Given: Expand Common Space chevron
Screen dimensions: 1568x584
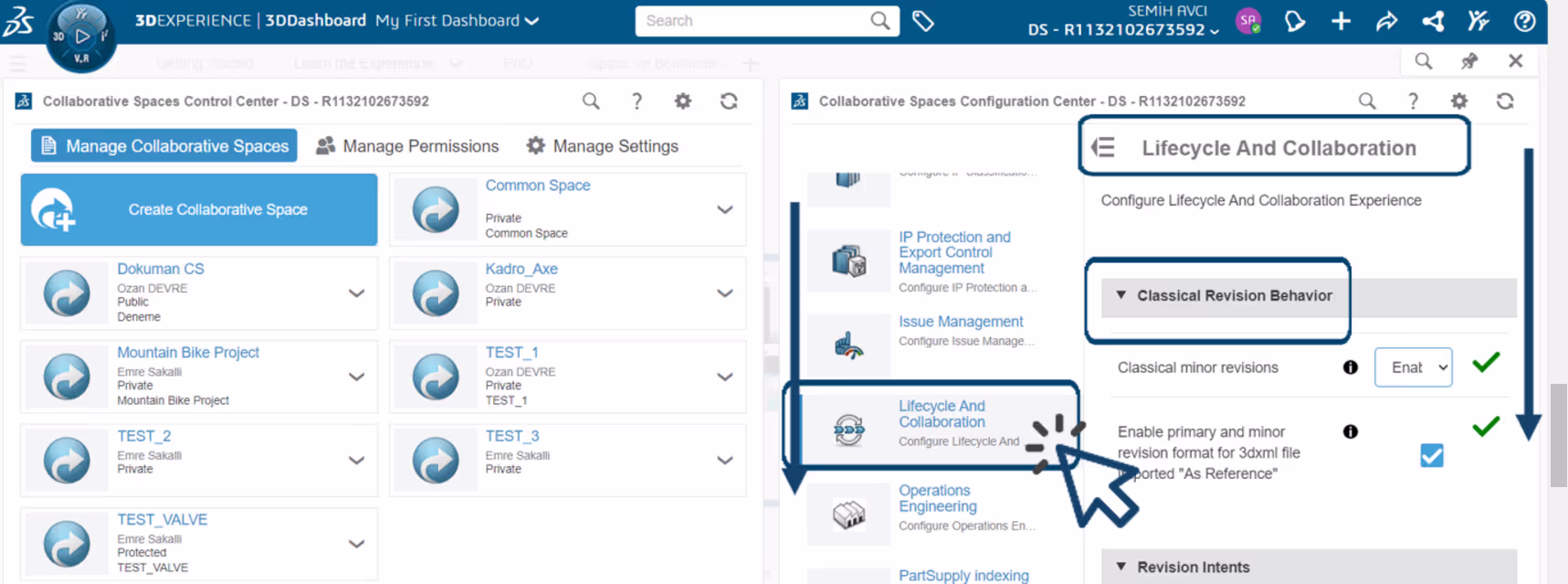Looking at the screenshot, I should pyautogui.click(x=725, y=209).
